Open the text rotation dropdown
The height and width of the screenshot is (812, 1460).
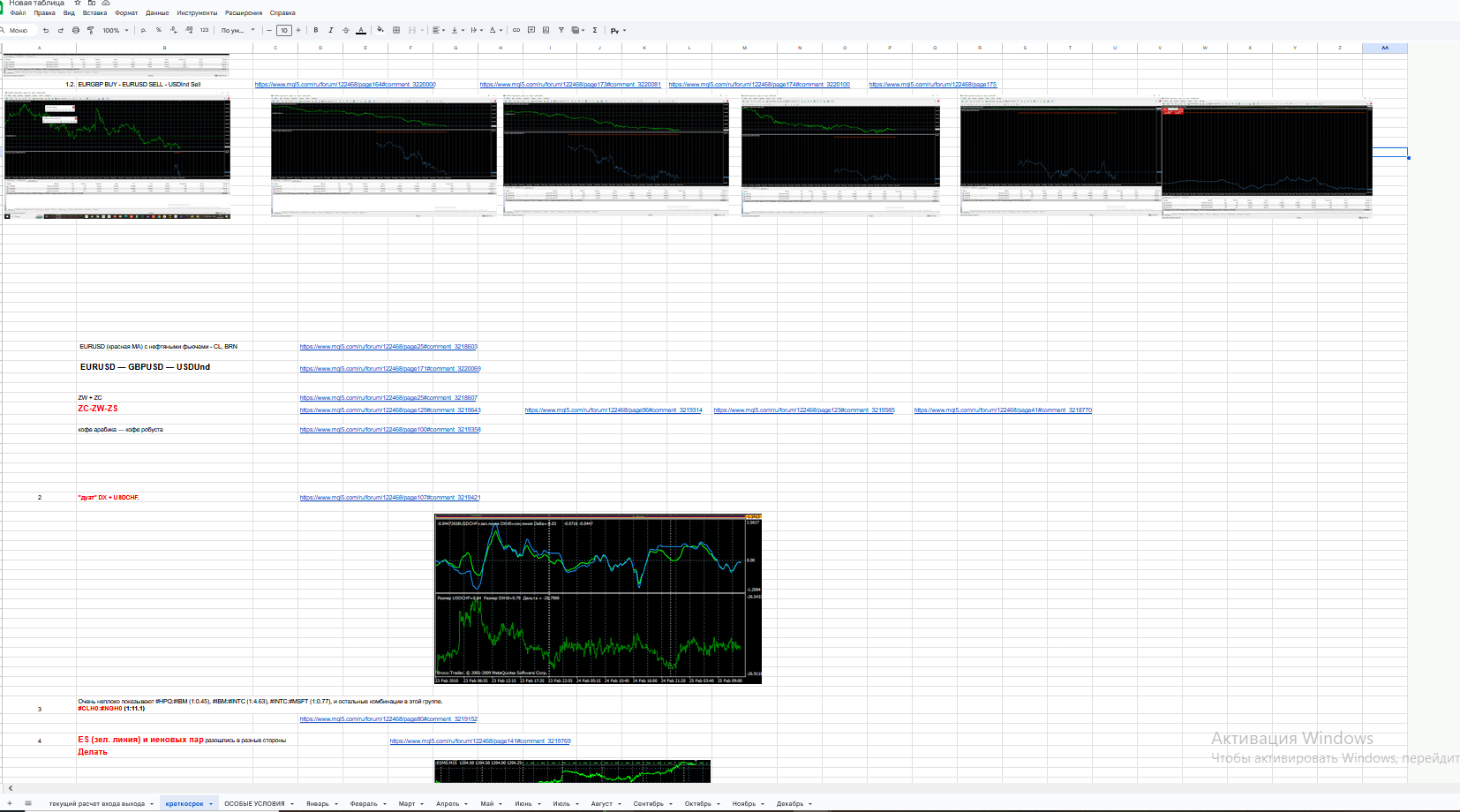coord(496,30)
